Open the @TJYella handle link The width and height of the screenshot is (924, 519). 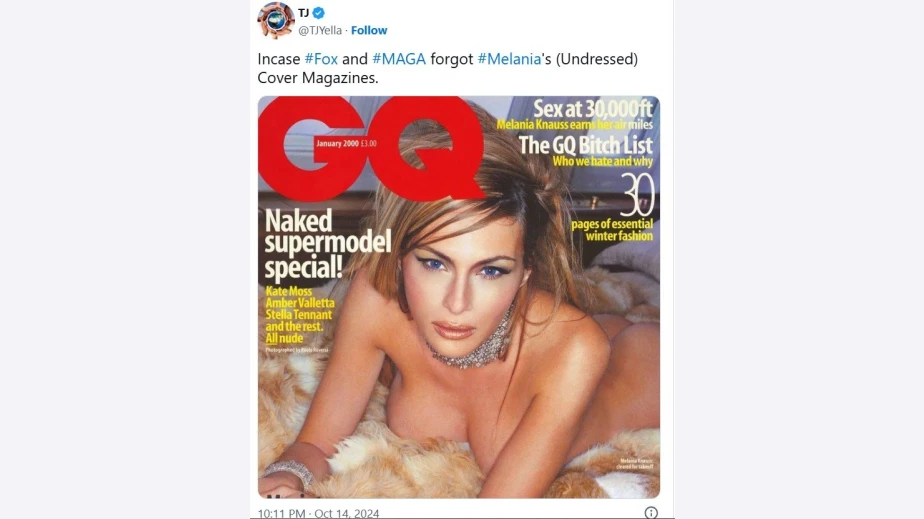tap(319, 30)
